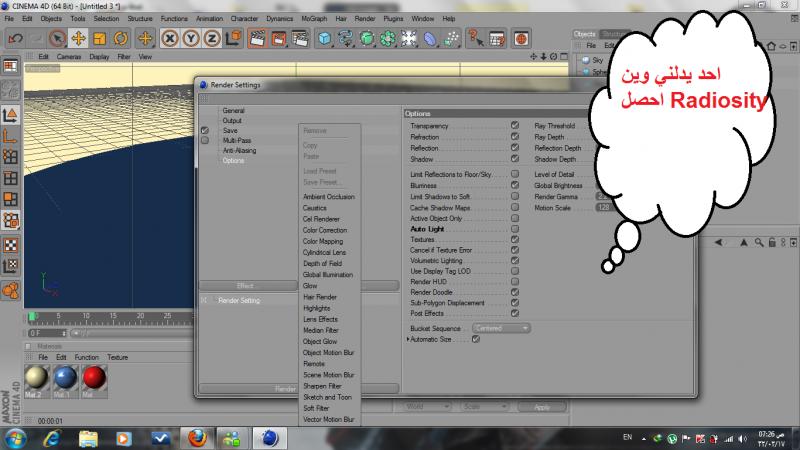The height and width of the screenshot is (450, 800).
Task: Click the timeline green start marker
Action: (x=32, y=317)
